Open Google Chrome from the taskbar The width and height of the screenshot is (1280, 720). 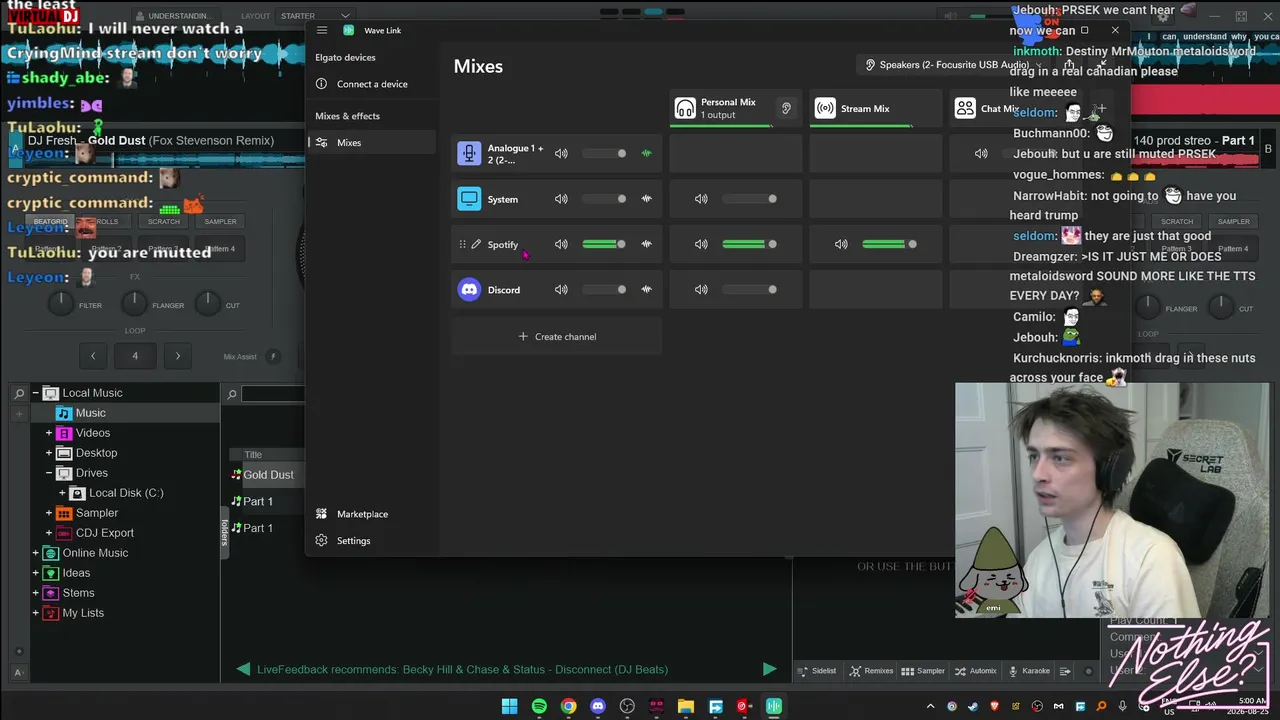click(568, 706)
